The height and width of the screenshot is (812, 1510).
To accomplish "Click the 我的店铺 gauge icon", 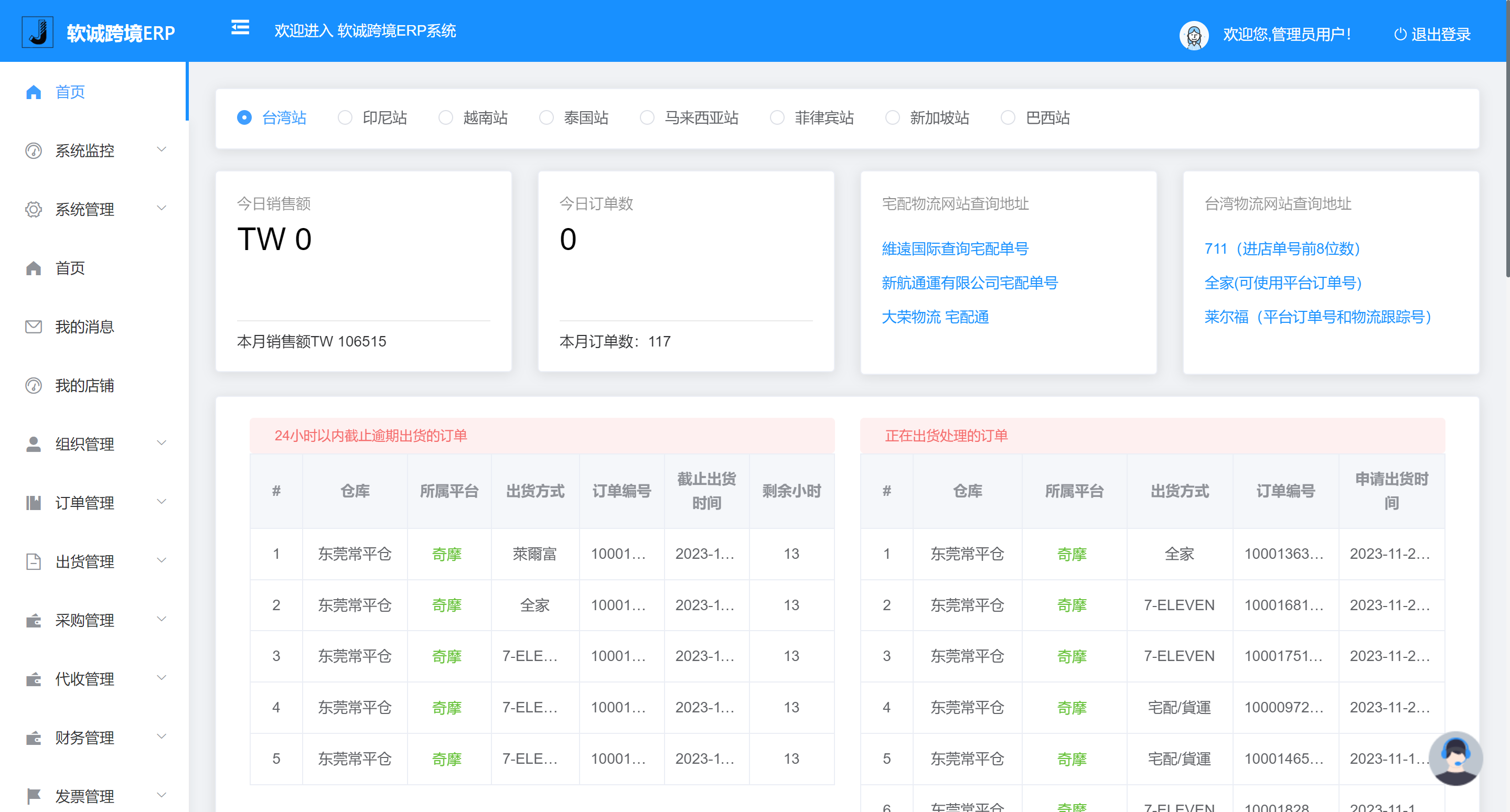I will (x=34, y=385).
